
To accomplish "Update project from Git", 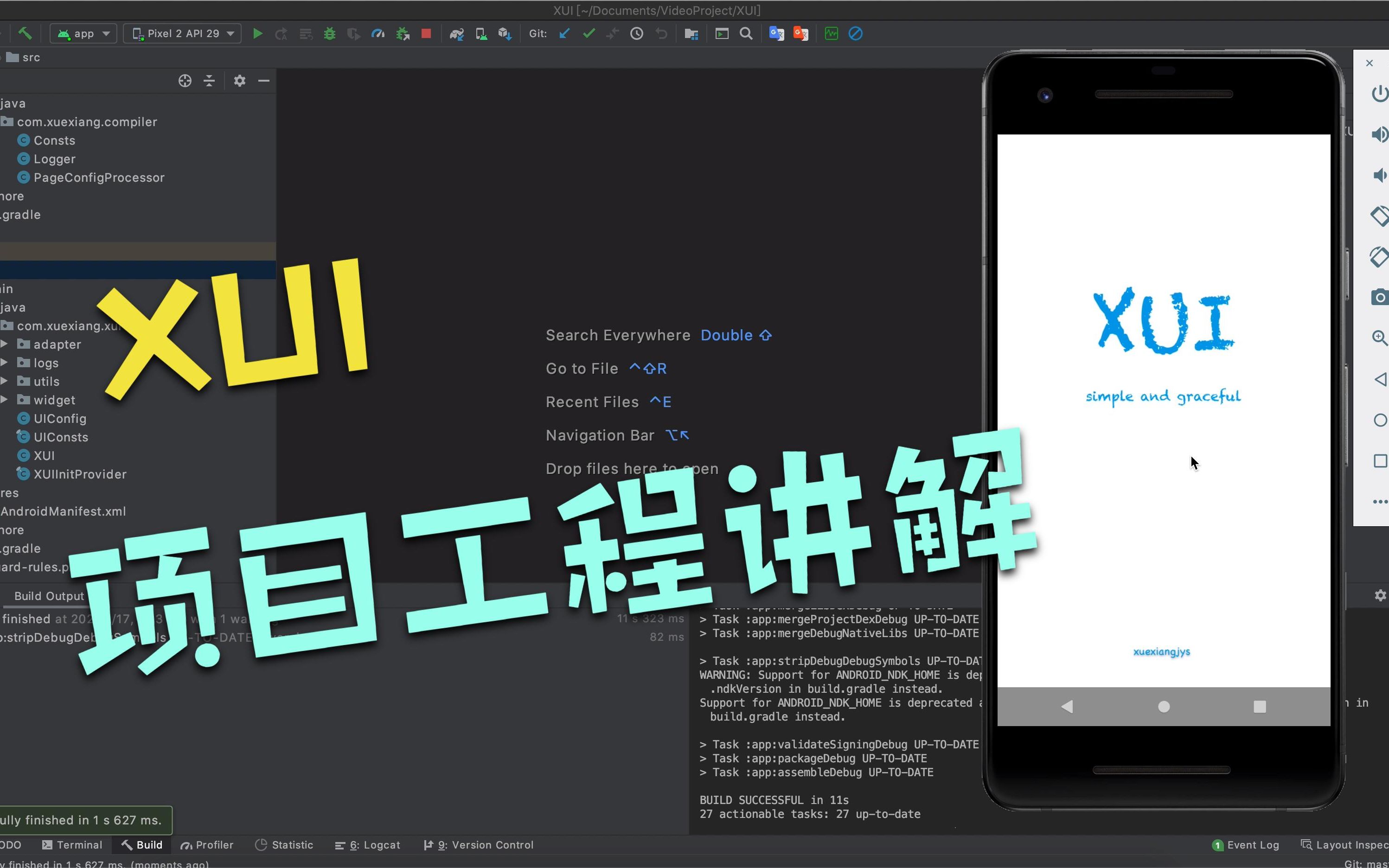I will pos(565,33).
